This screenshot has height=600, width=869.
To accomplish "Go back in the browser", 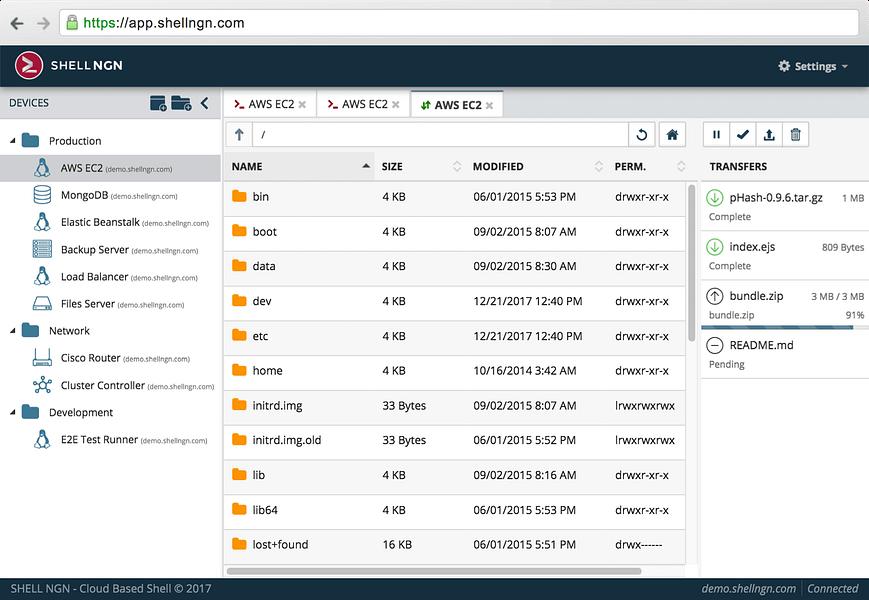I will click(17, 23).
